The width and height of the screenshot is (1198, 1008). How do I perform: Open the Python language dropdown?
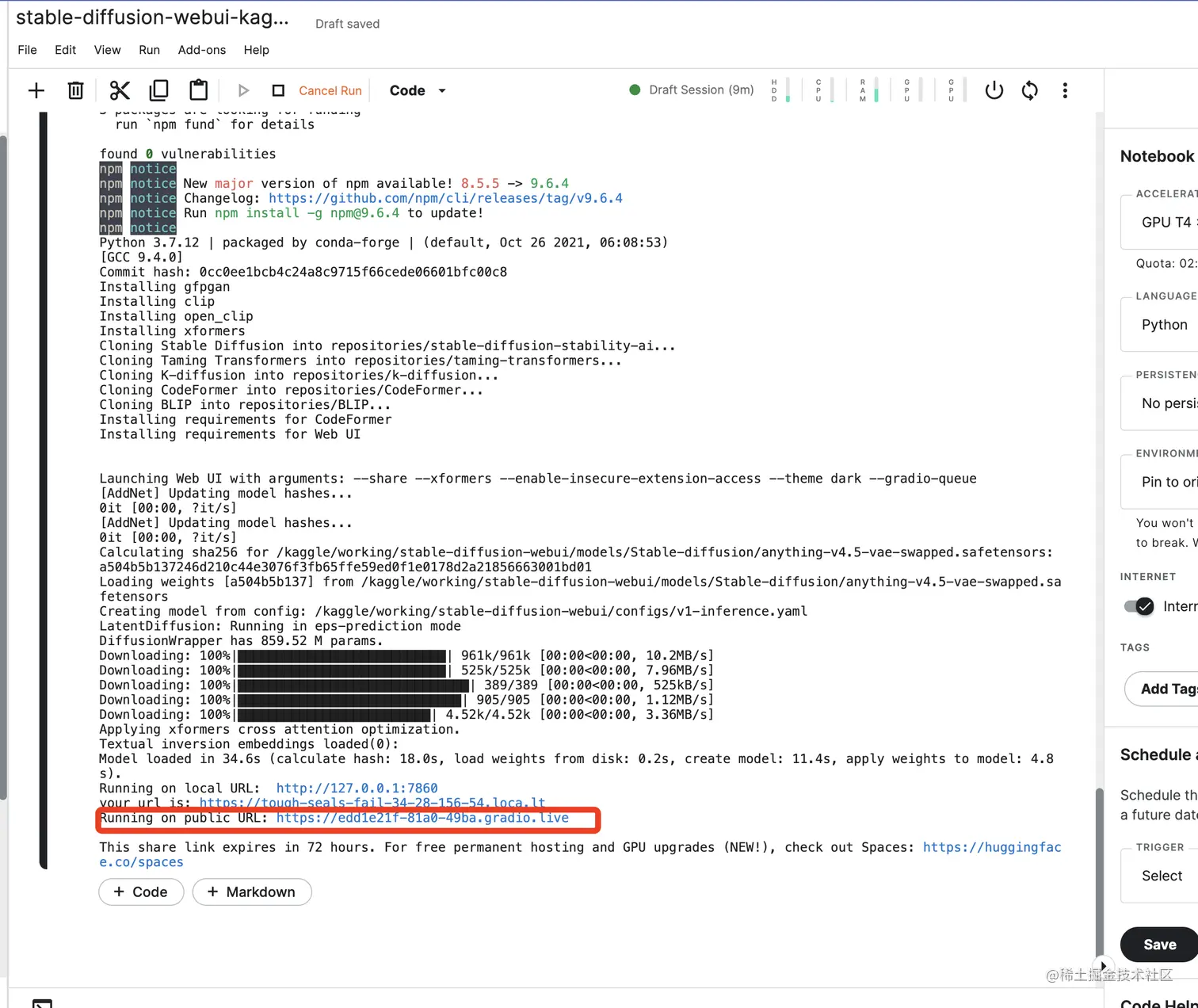pyautogui.click(x=1160, y=325)
